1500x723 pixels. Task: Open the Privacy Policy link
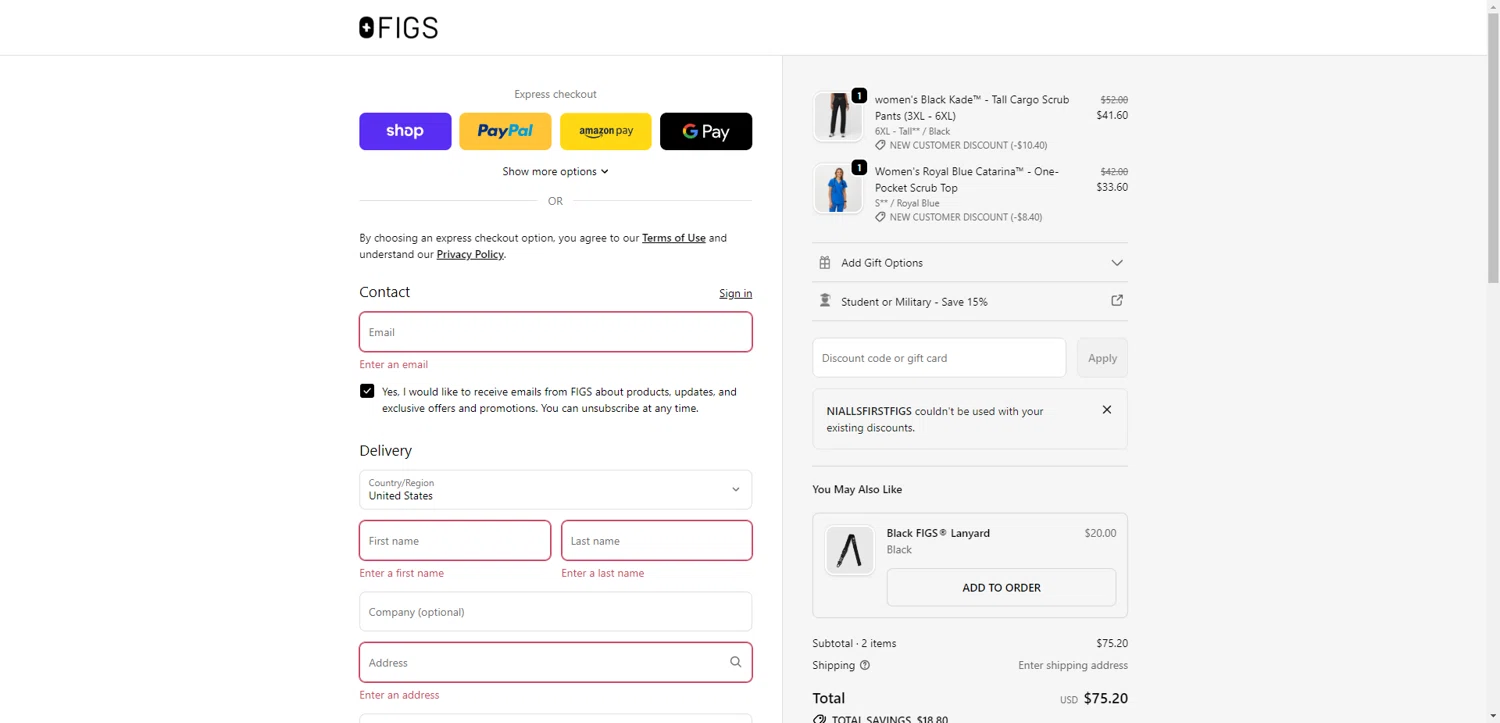coord(470,254)
